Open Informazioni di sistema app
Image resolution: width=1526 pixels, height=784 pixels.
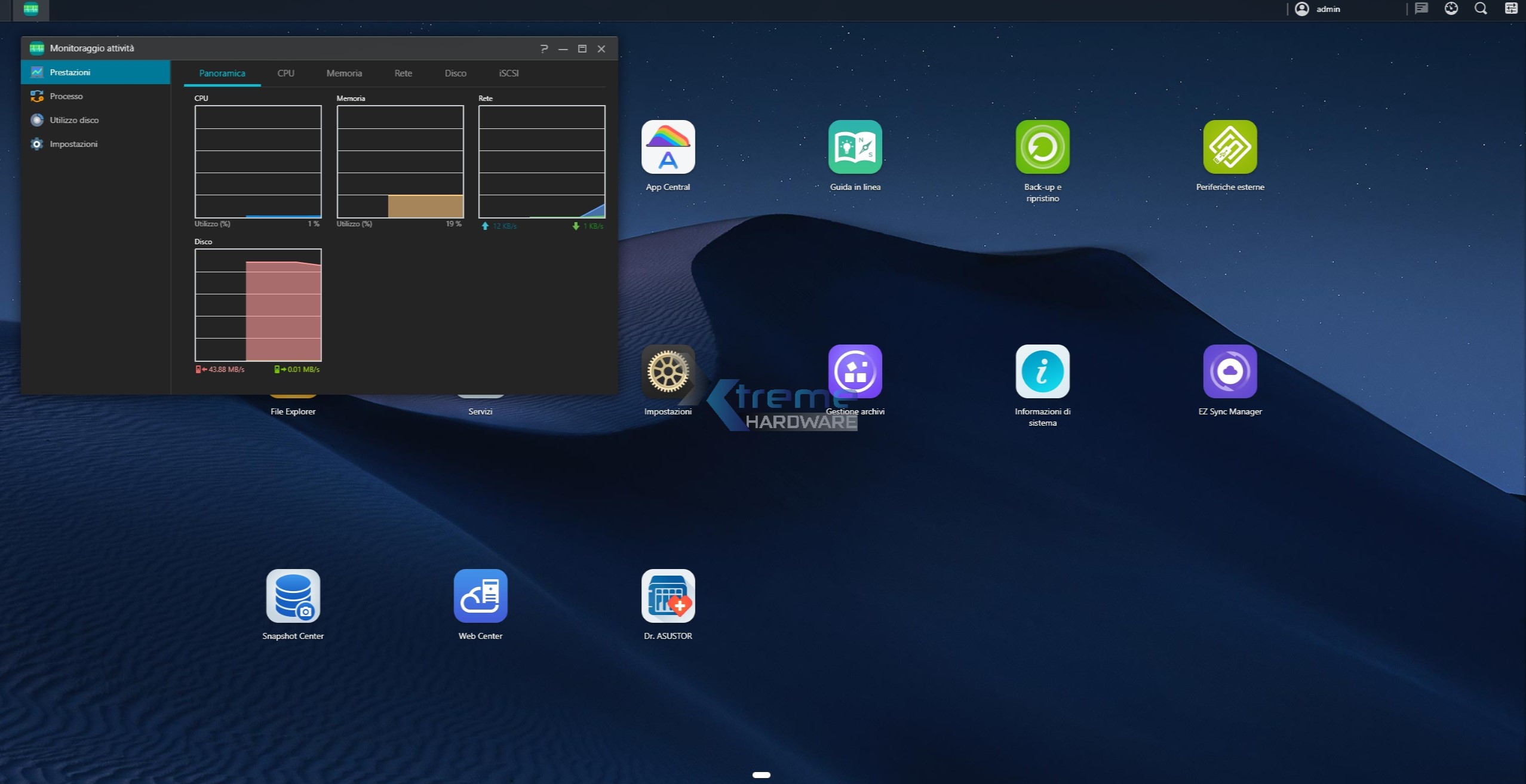coord(1042,371)
